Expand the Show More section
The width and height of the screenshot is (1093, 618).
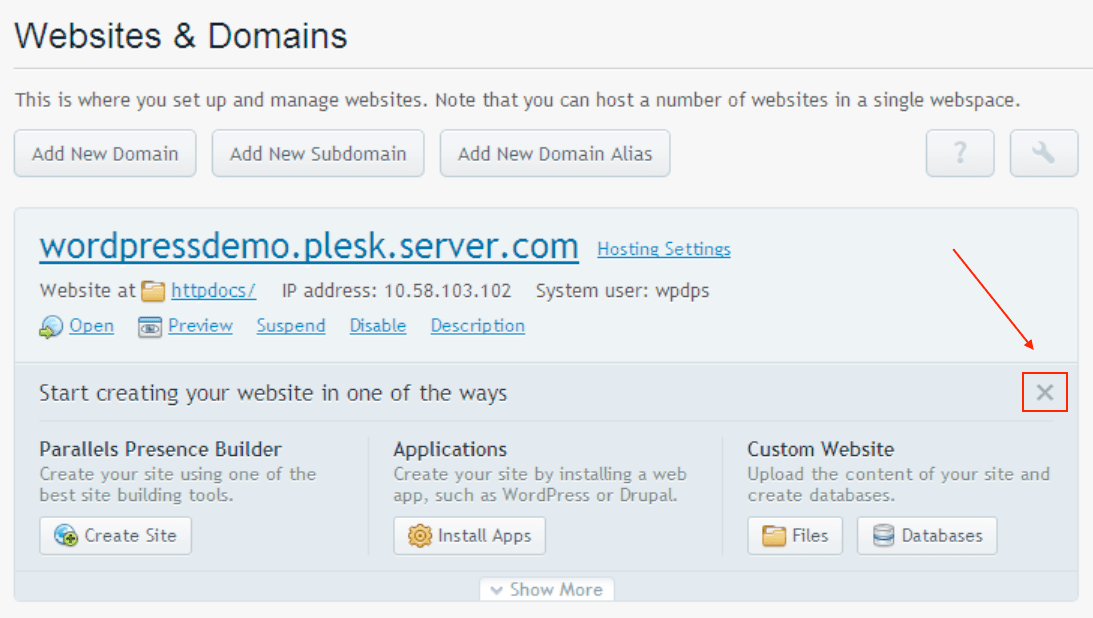point(546,590)
